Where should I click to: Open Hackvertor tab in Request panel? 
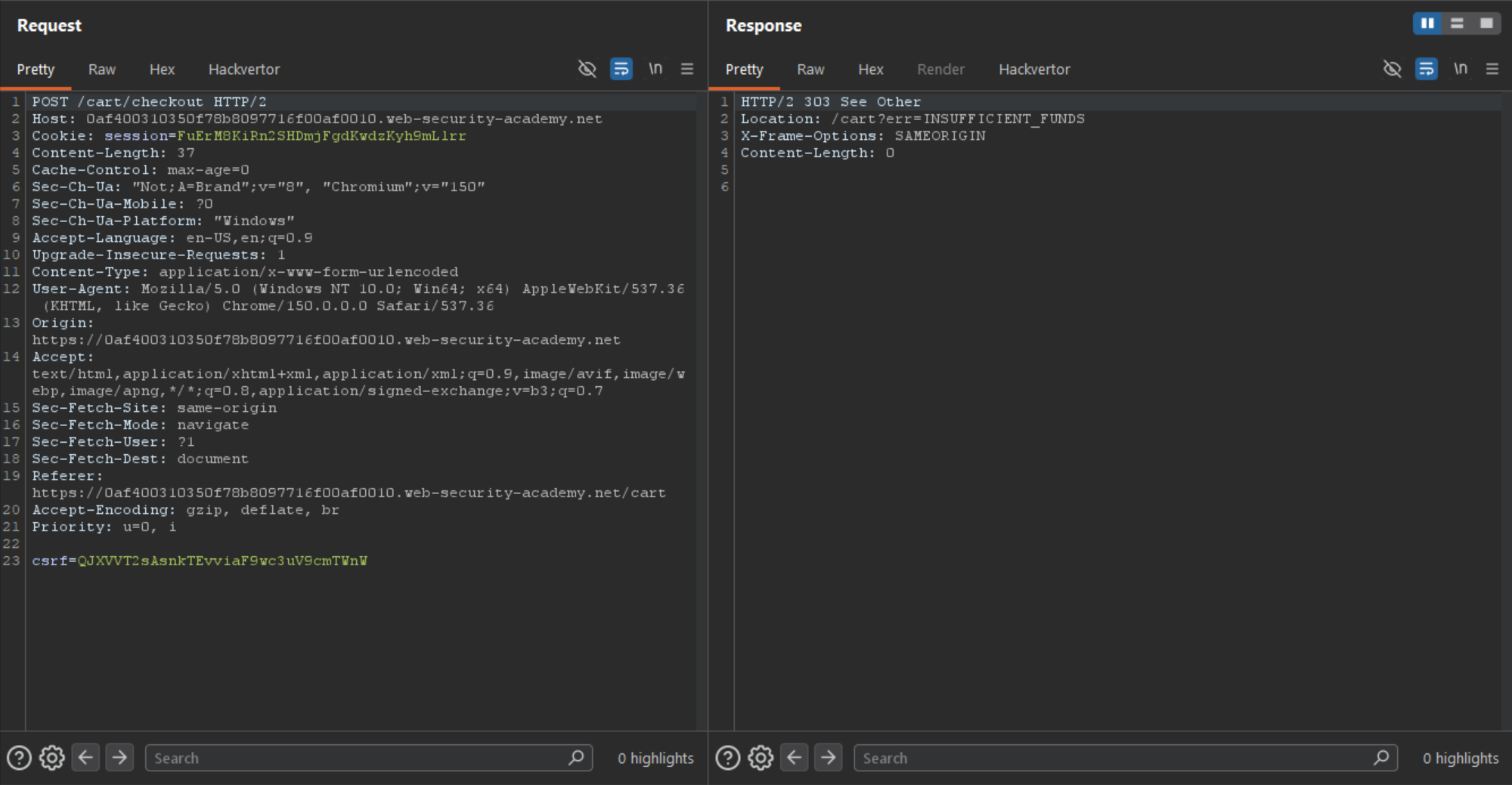pyautogui.click(x=244, y=70)
